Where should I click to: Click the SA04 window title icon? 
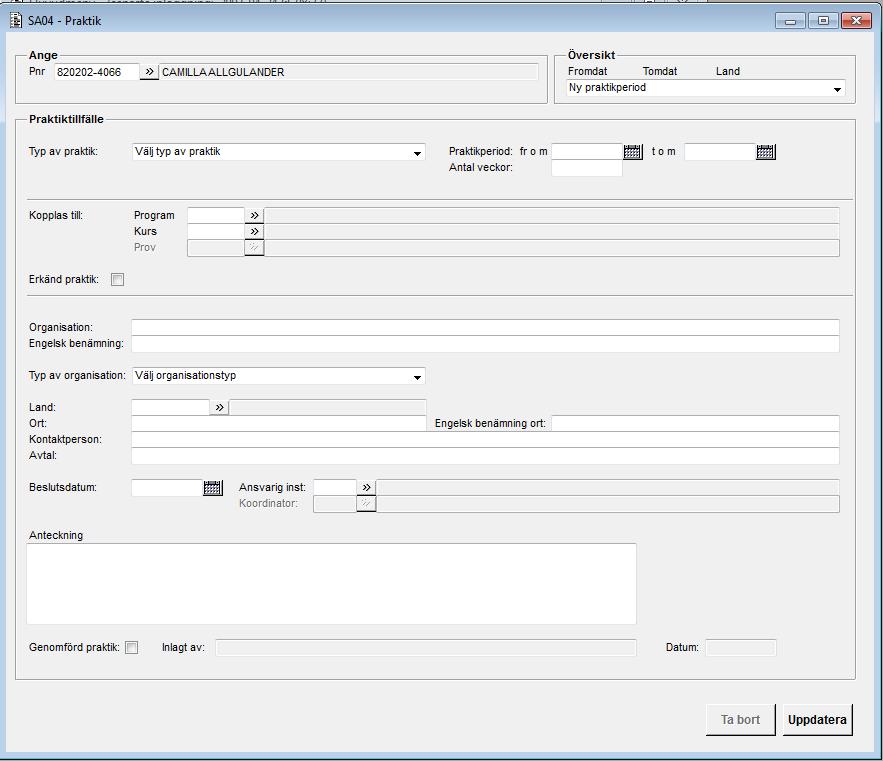pyautogui.click(x=16, y=20)
